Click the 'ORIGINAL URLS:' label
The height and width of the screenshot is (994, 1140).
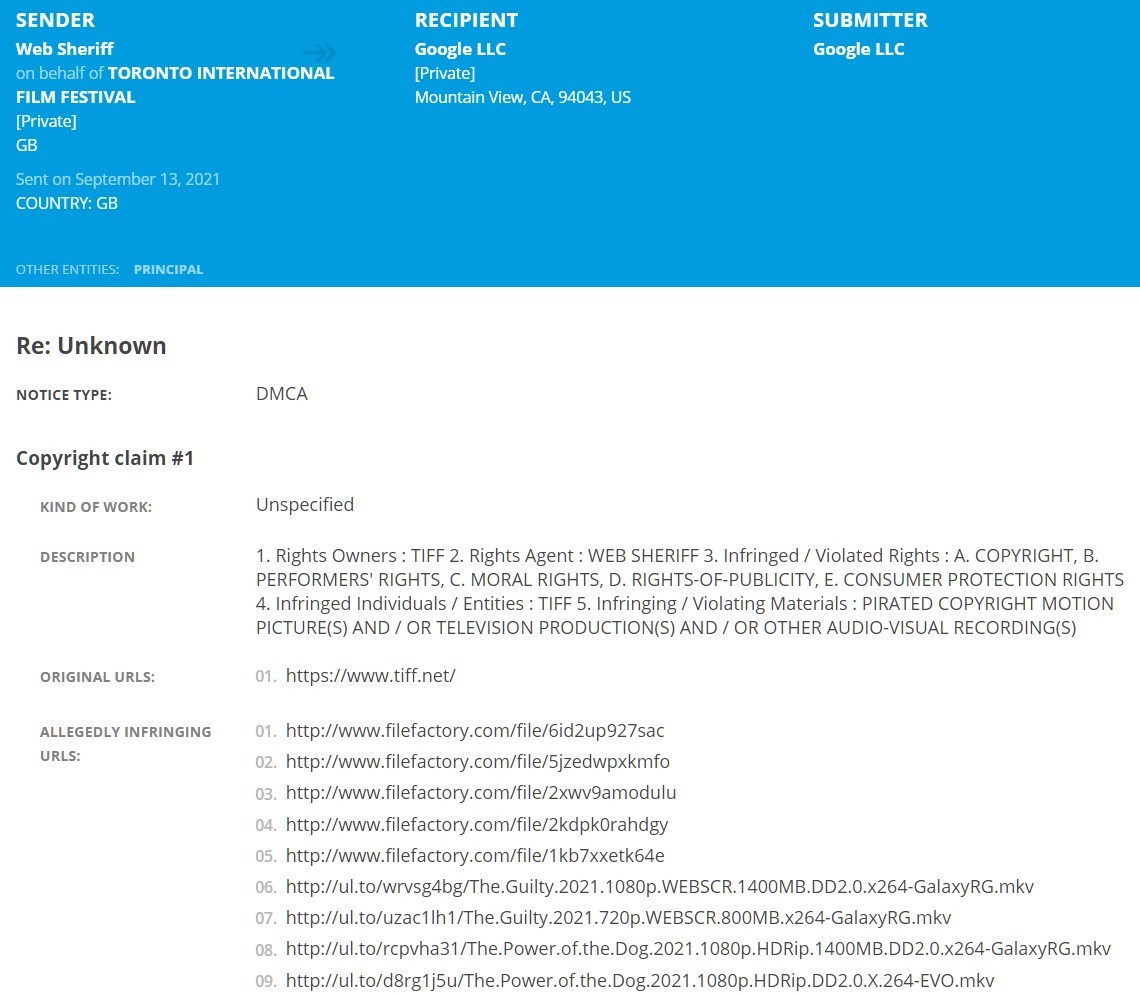tap(97, 677)
